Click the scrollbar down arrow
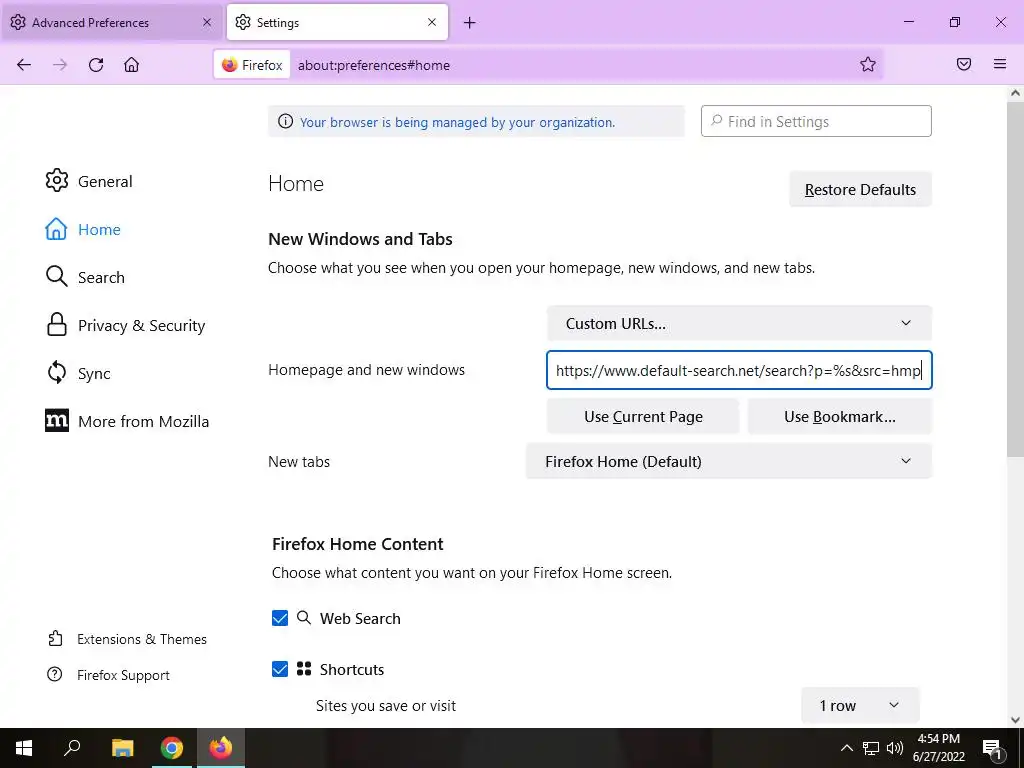The image size is (1024, 768). (1015, 720)
